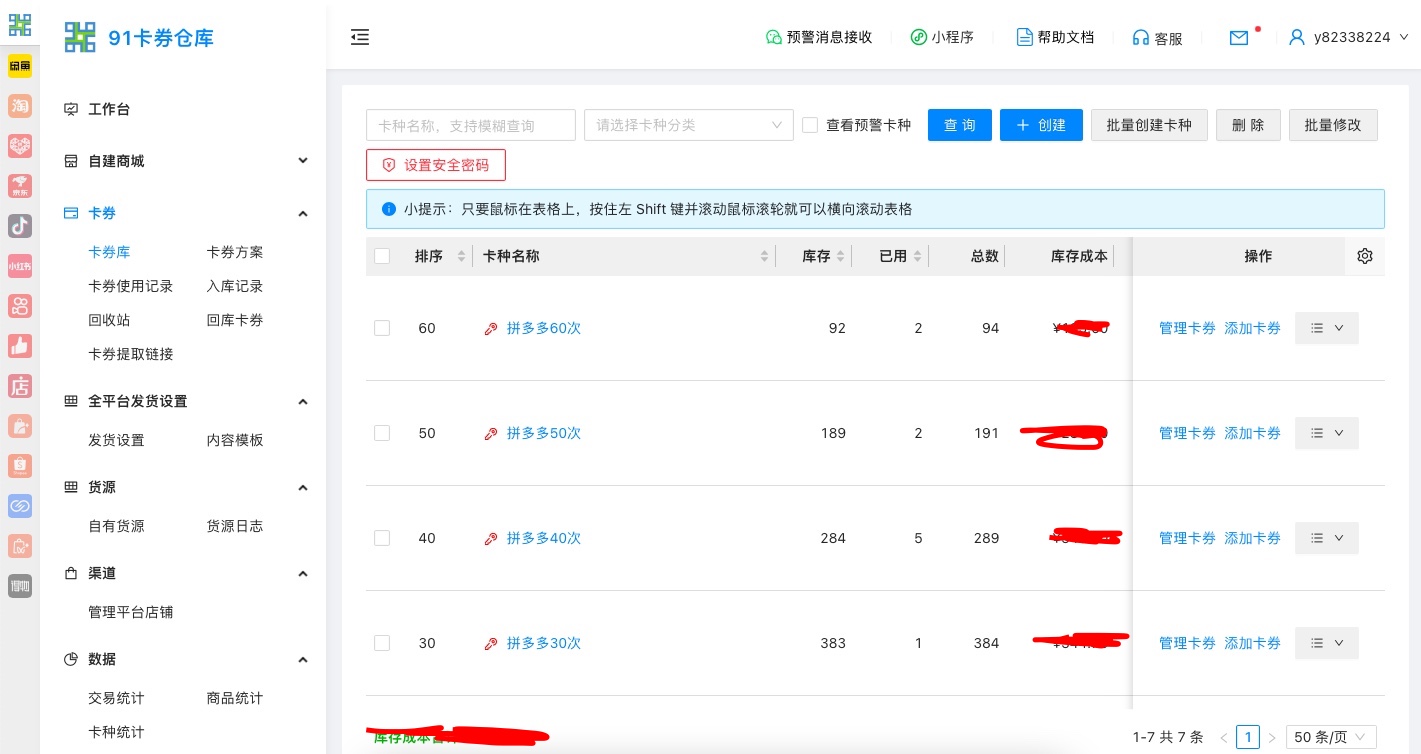1421x754 pixels.
Task: Open the 请选择卡种分类 category dropdown
Action: coord(689,125)
